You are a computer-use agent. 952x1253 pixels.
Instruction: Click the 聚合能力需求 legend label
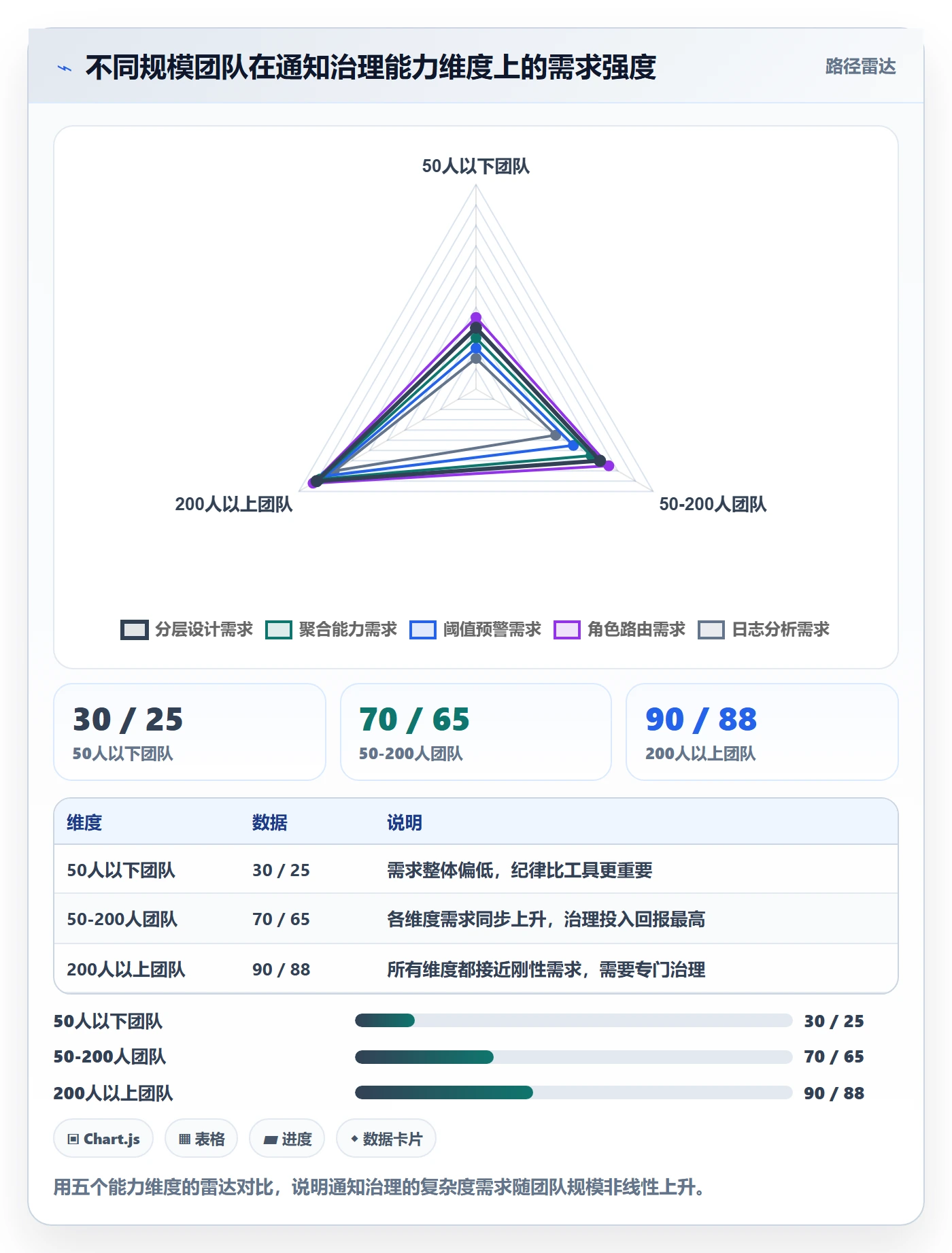(348, 629)
